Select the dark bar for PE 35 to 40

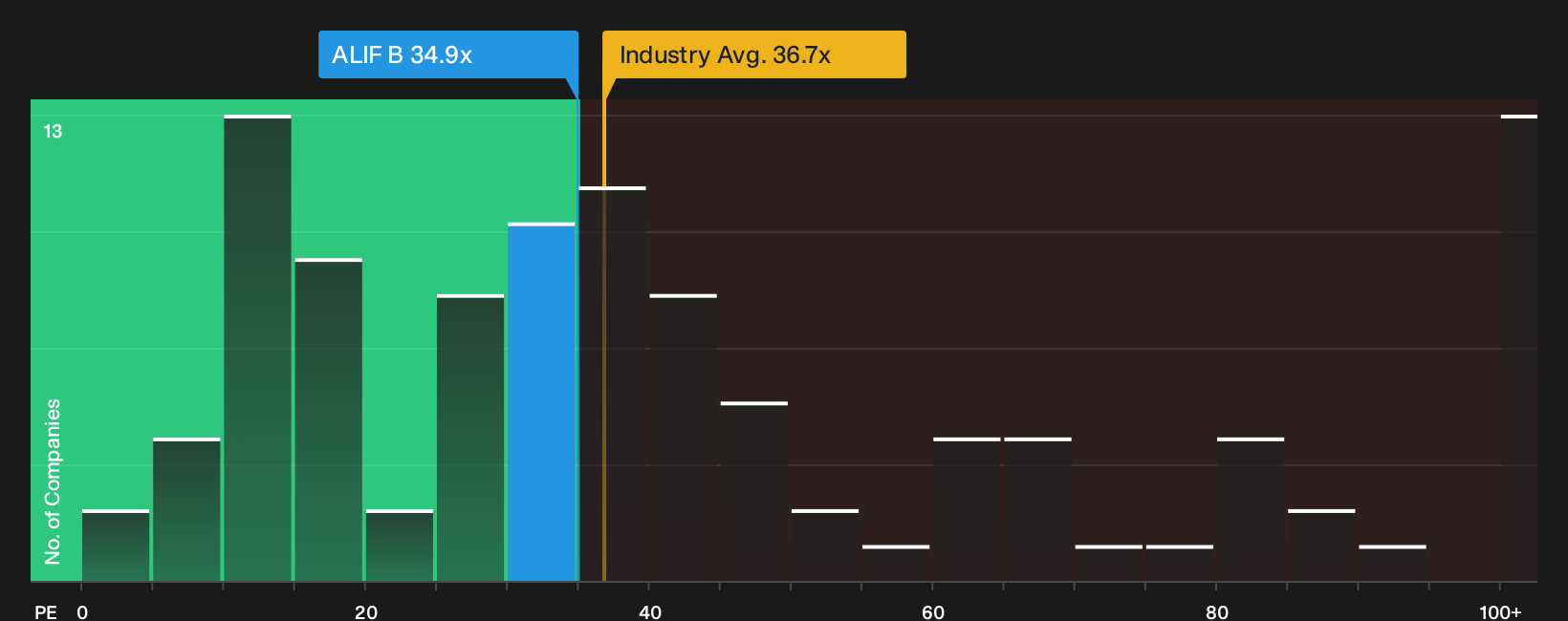613,384
